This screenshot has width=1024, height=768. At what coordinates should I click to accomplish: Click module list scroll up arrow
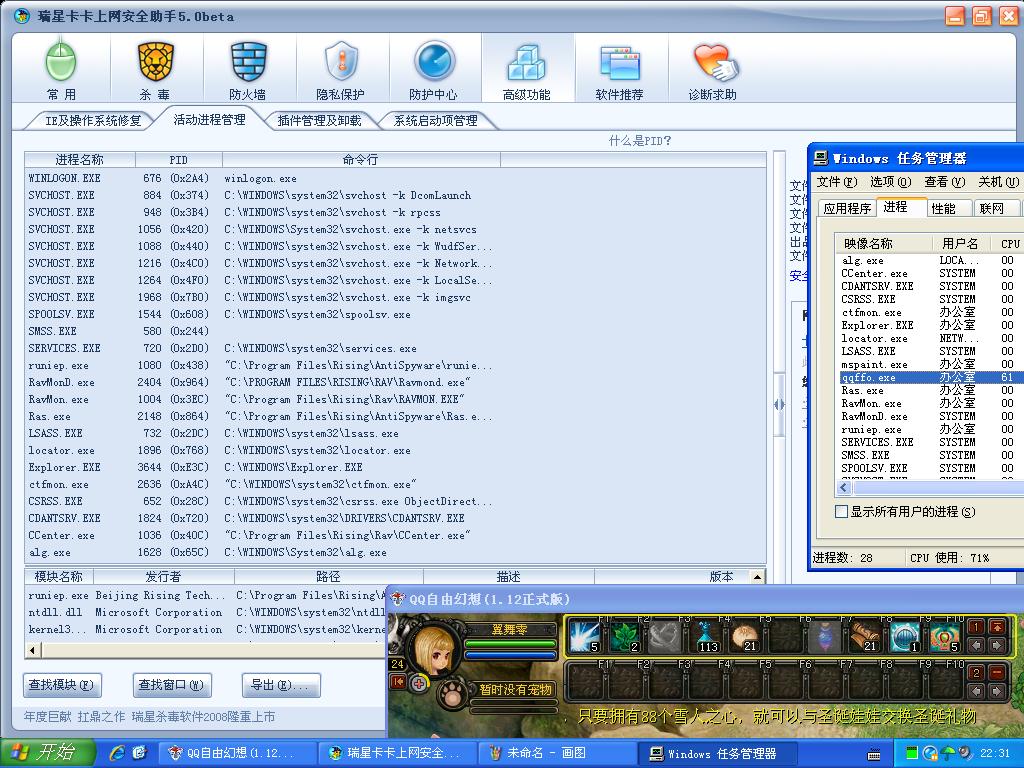[x=757, y=577]
